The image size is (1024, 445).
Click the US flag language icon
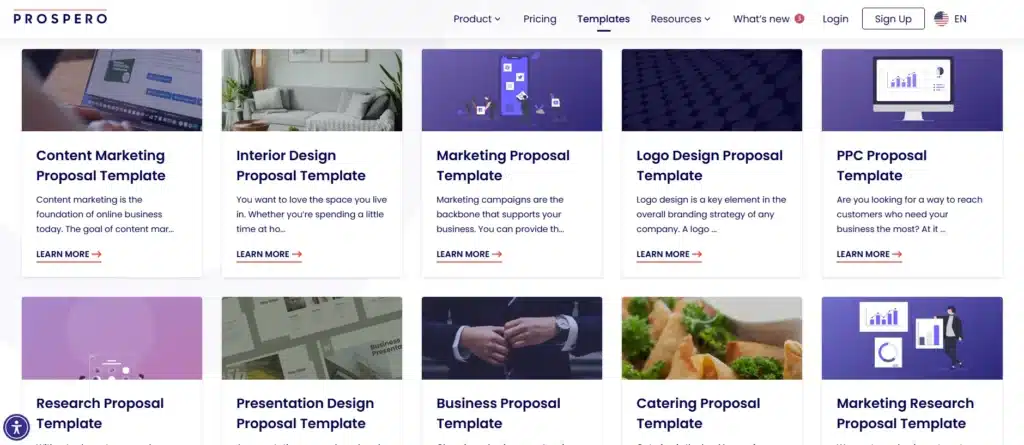tap(941, 19)
